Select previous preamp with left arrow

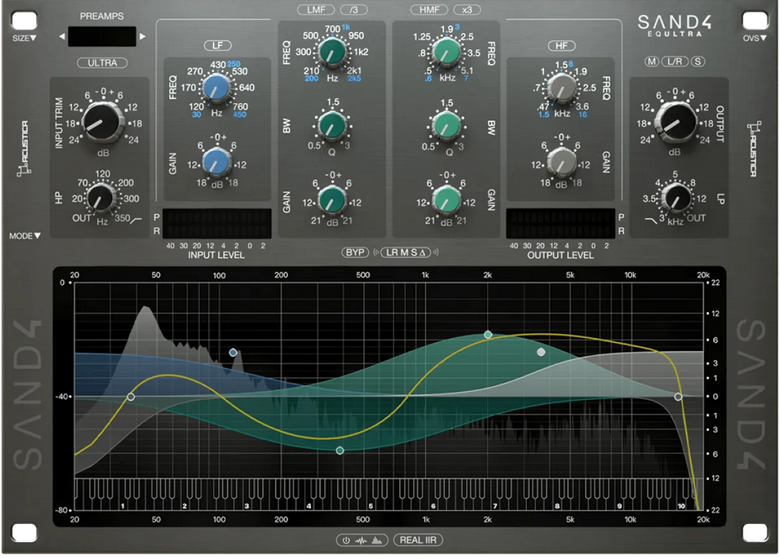pos(62,36)
